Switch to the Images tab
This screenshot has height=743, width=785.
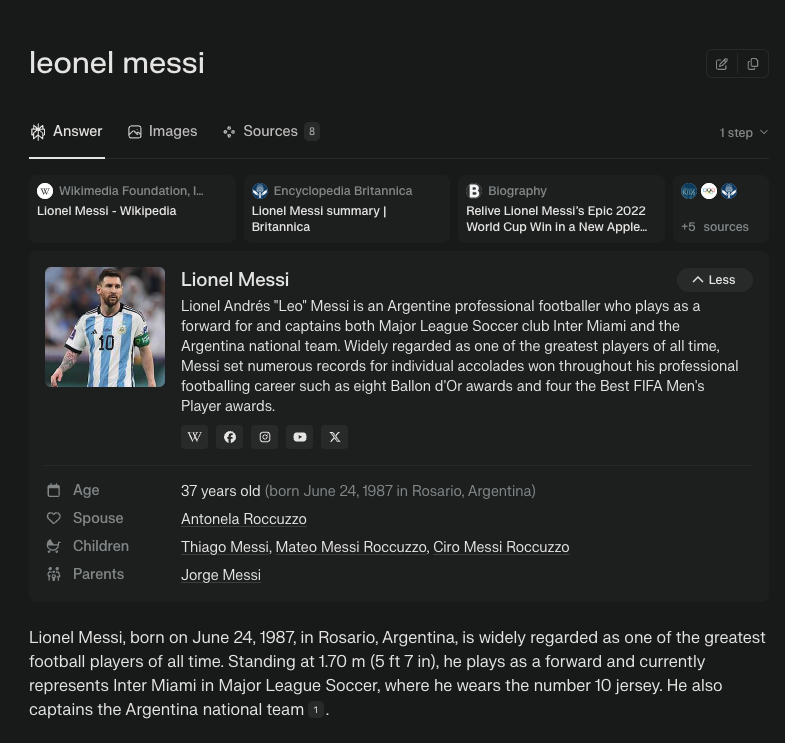[x=163, y=131]
